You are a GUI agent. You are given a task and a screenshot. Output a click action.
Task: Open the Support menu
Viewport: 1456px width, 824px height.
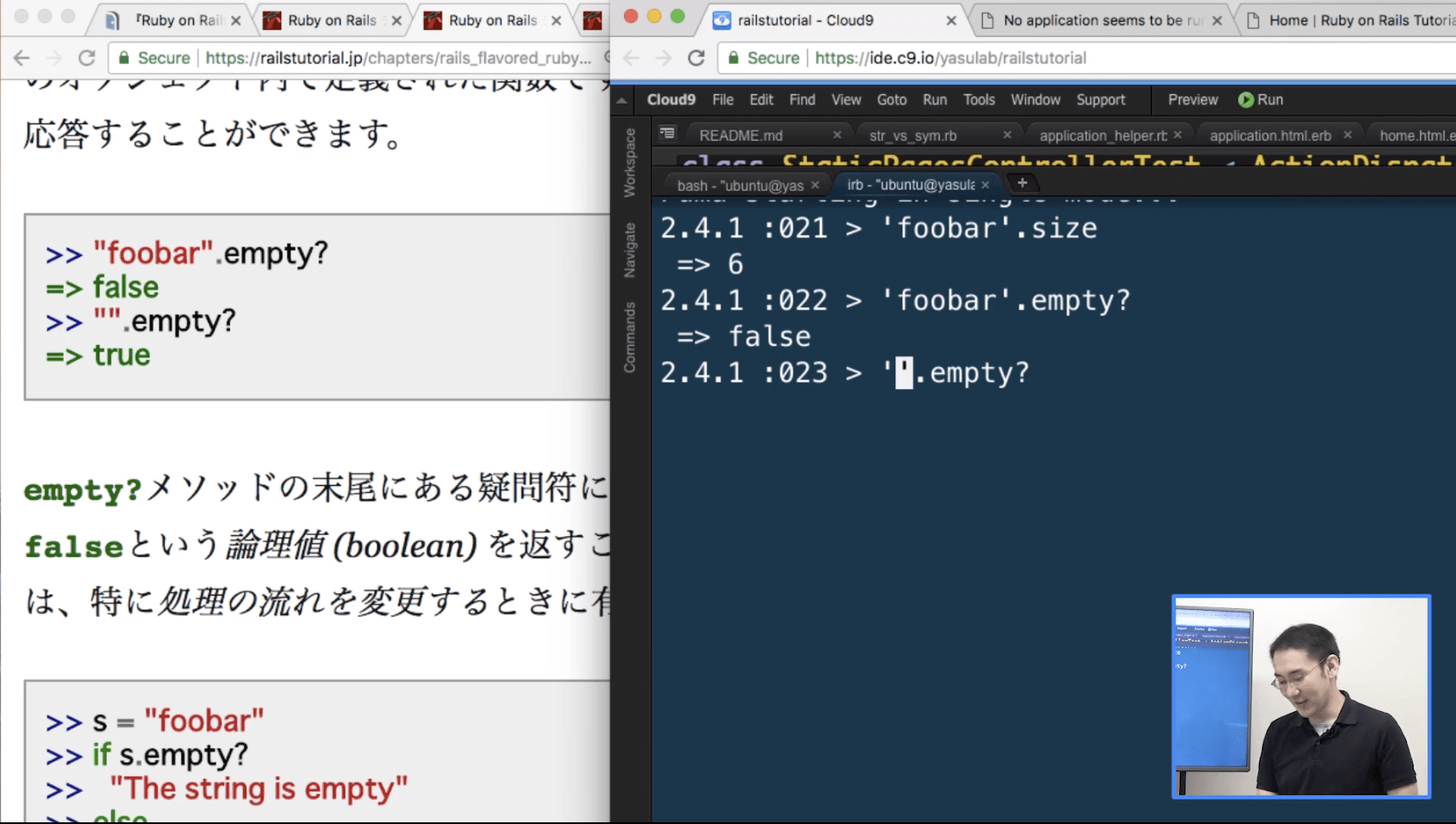pyautogui.click(x=1101, y=100)
